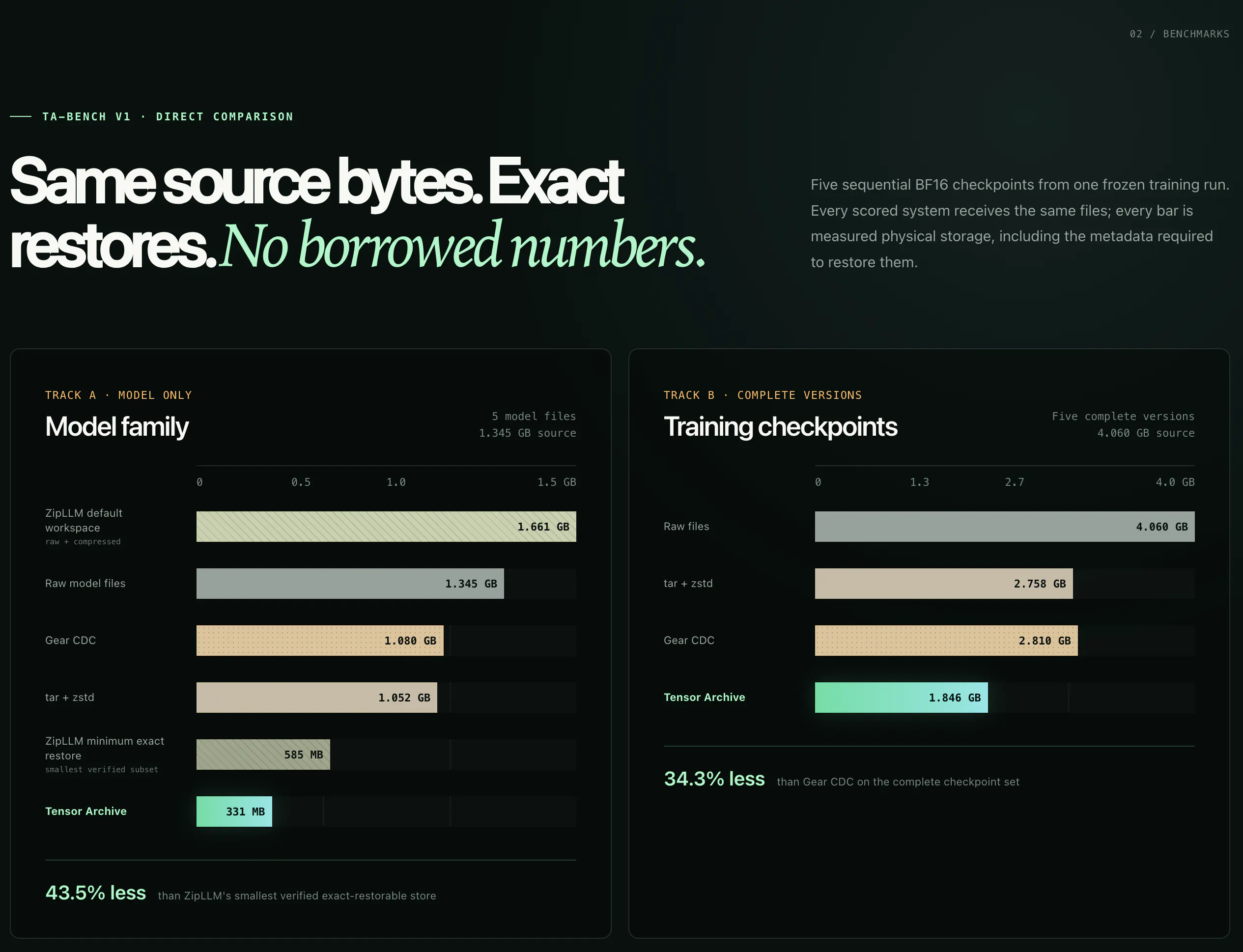Image resolution: width=1243 pixels, height=952 pixels.
Task: Click the 'Raw files' row label
Action: pyautogui.click(x=686, y=527)
